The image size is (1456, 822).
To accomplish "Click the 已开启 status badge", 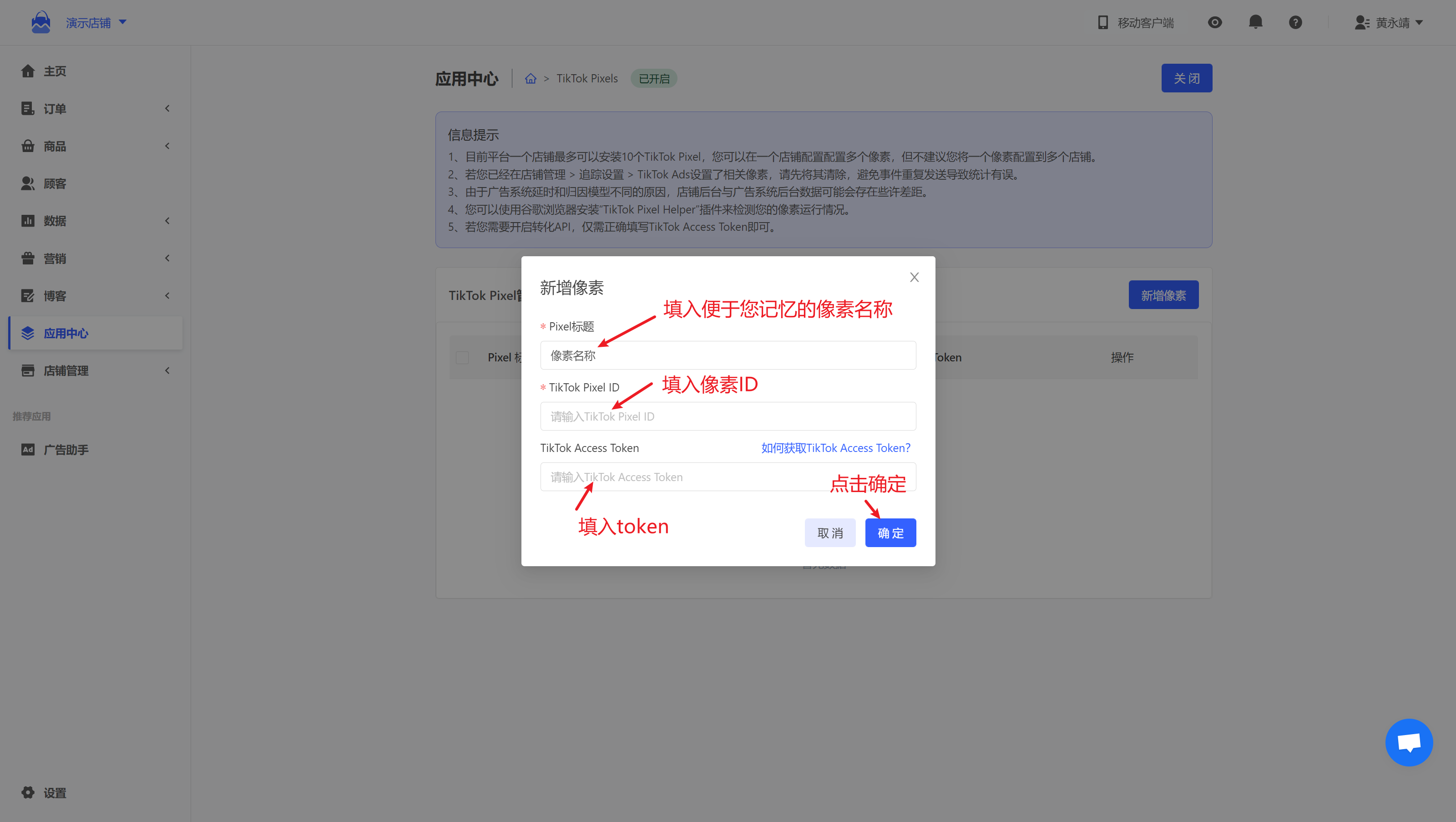I will [653, 79].
